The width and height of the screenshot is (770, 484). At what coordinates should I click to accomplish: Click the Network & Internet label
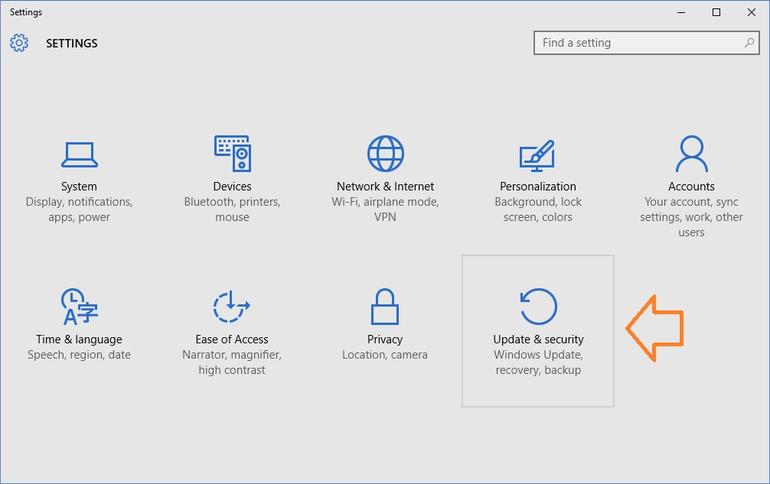coord(385,186)
